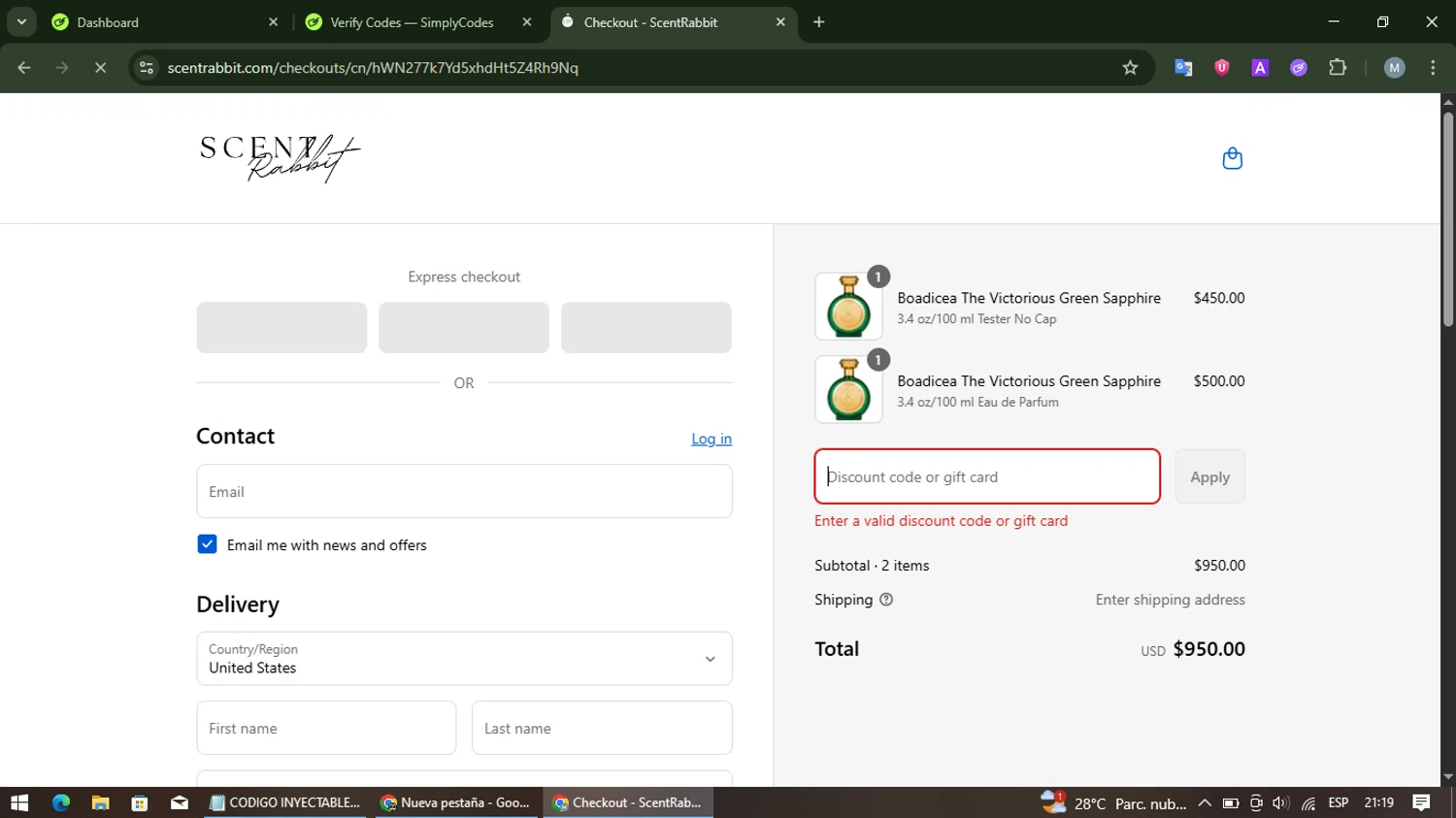Open the Chrome three-dot menu

coord(1433,68)
